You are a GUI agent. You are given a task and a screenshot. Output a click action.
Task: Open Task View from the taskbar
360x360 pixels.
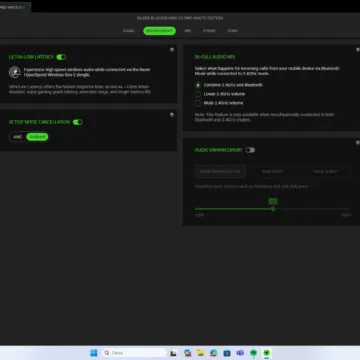pos(173,353)
